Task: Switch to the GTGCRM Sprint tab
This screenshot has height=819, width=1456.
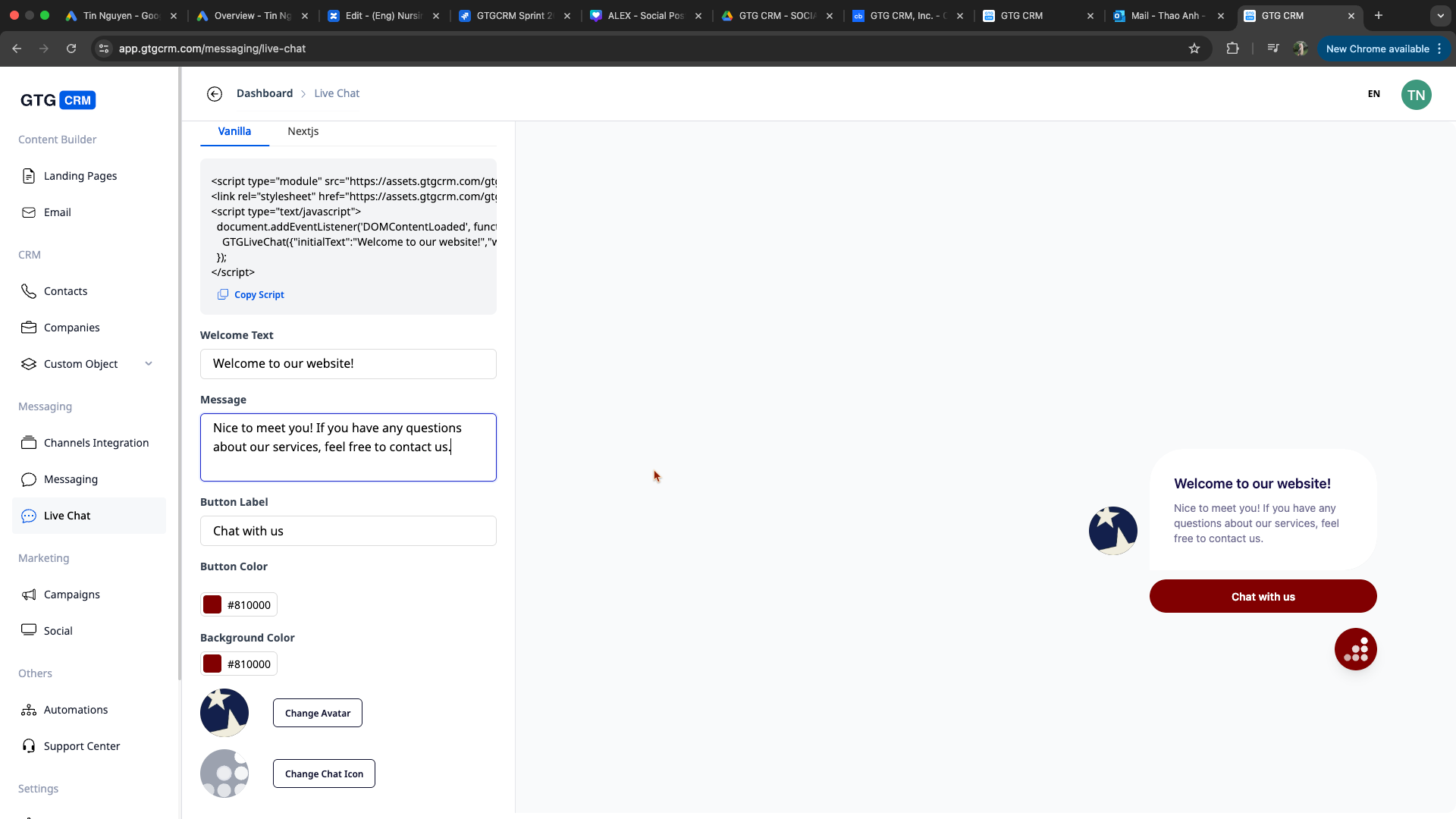Action: tap(515, 15)
